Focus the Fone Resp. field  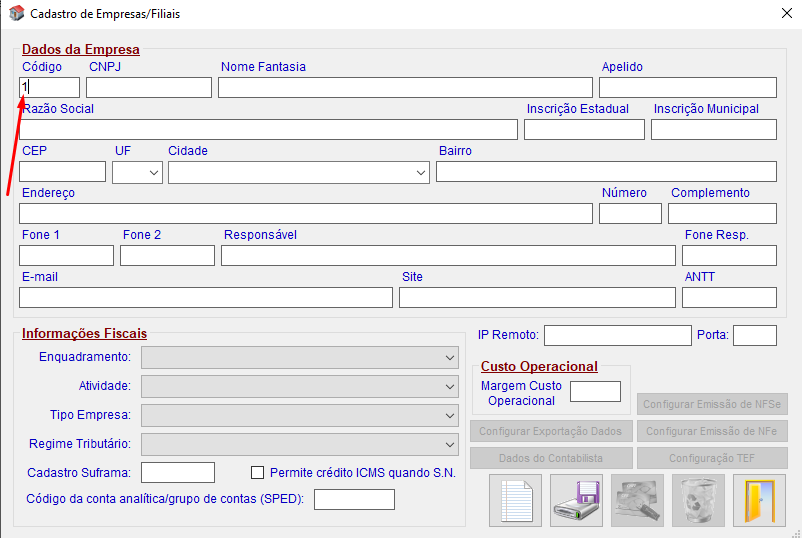pyautogui.click(x=729, y=256)
